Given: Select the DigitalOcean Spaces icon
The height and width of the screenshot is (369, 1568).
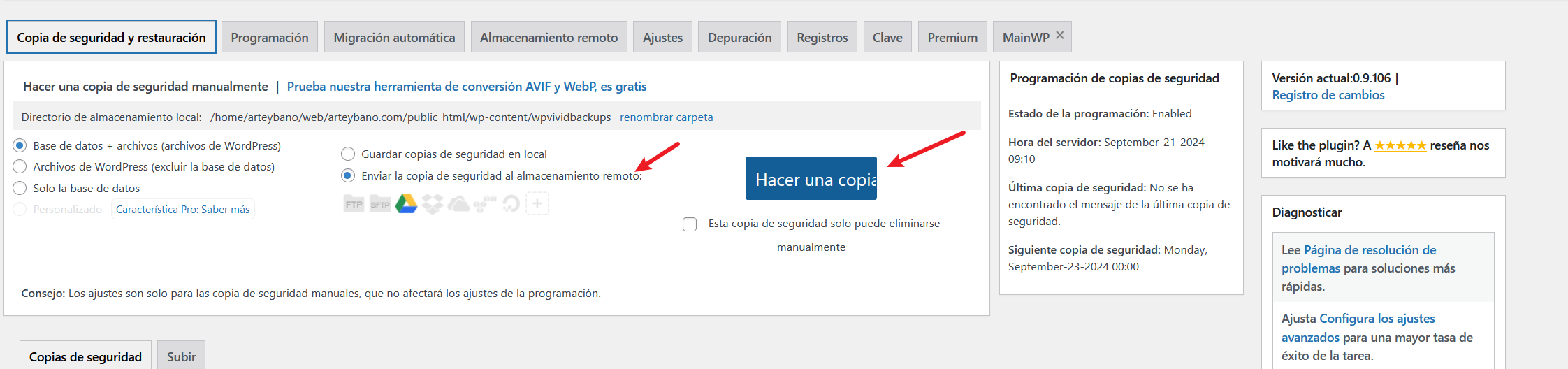Looking at the screenshot, I should (x=511, y=204).
